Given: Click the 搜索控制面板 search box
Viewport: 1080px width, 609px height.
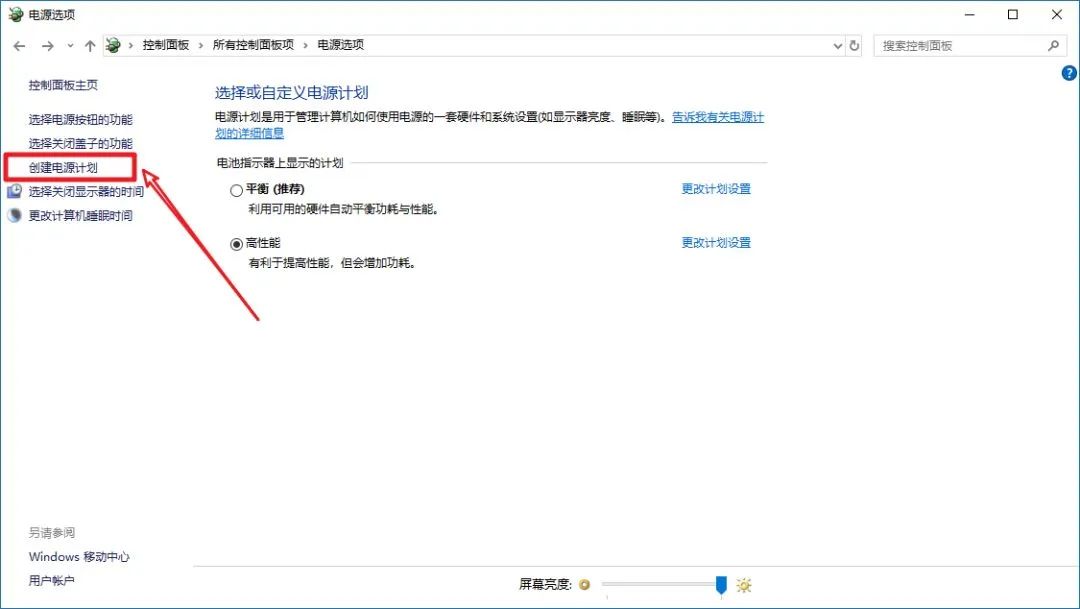Looking at the screenshot, I should 960,46.
